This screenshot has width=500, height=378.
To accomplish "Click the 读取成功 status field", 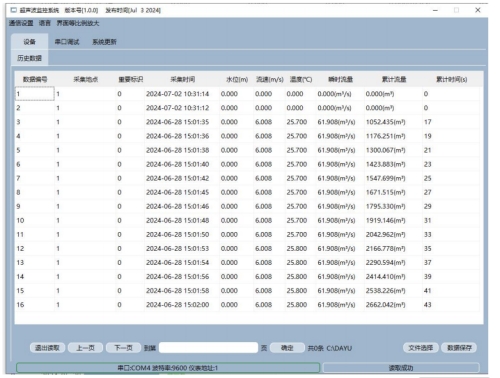I will [x=401, y=368].
